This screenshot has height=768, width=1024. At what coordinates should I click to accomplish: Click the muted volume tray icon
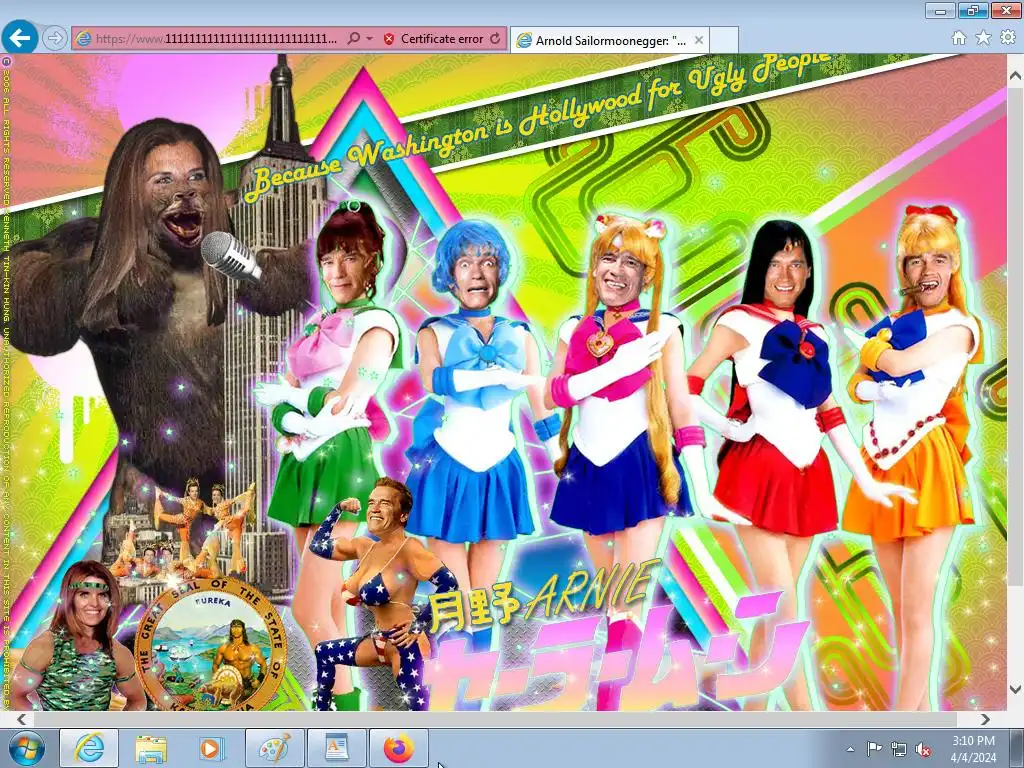coord(923,750)
